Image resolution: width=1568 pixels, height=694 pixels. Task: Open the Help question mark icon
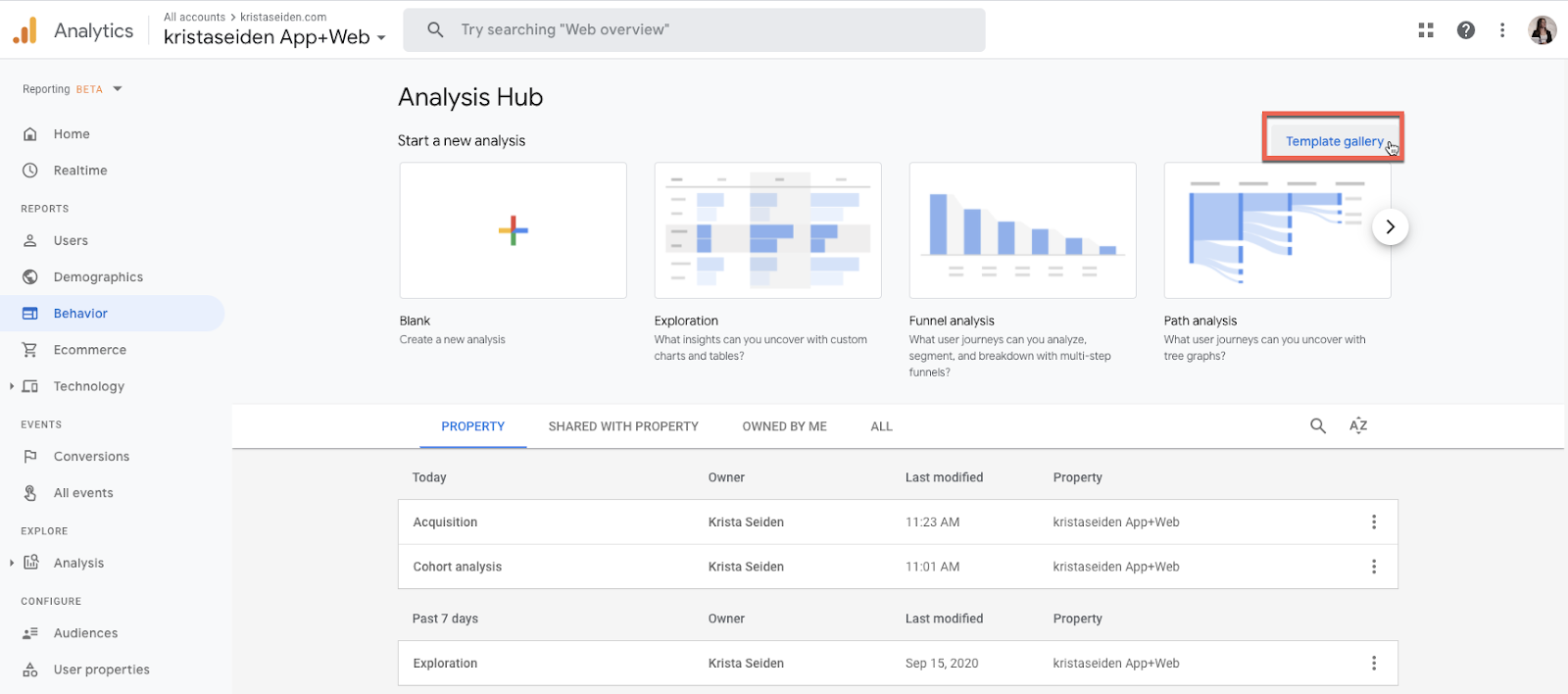1466,30
